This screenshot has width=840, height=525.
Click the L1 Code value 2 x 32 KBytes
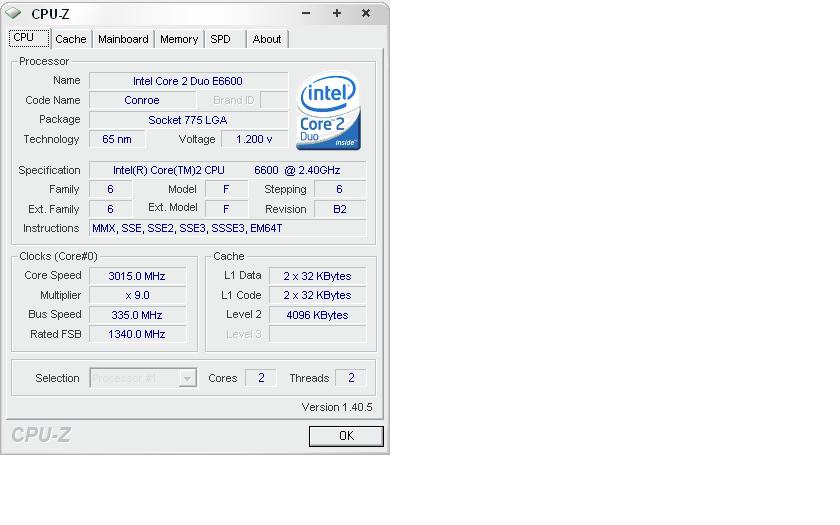tap(317, 295)
